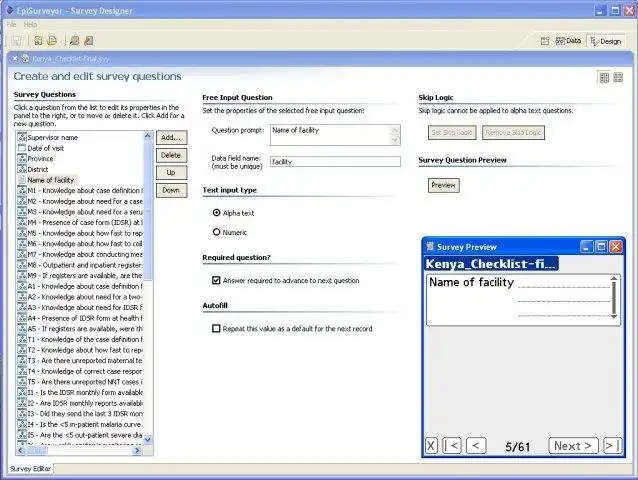Switch layout to the horizontal rows view icon

pos(618,77)
